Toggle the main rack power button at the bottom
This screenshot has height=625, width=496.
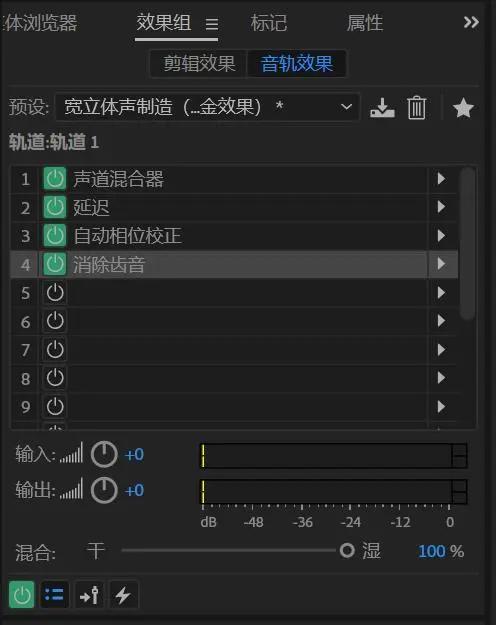[x=22, y=595]
